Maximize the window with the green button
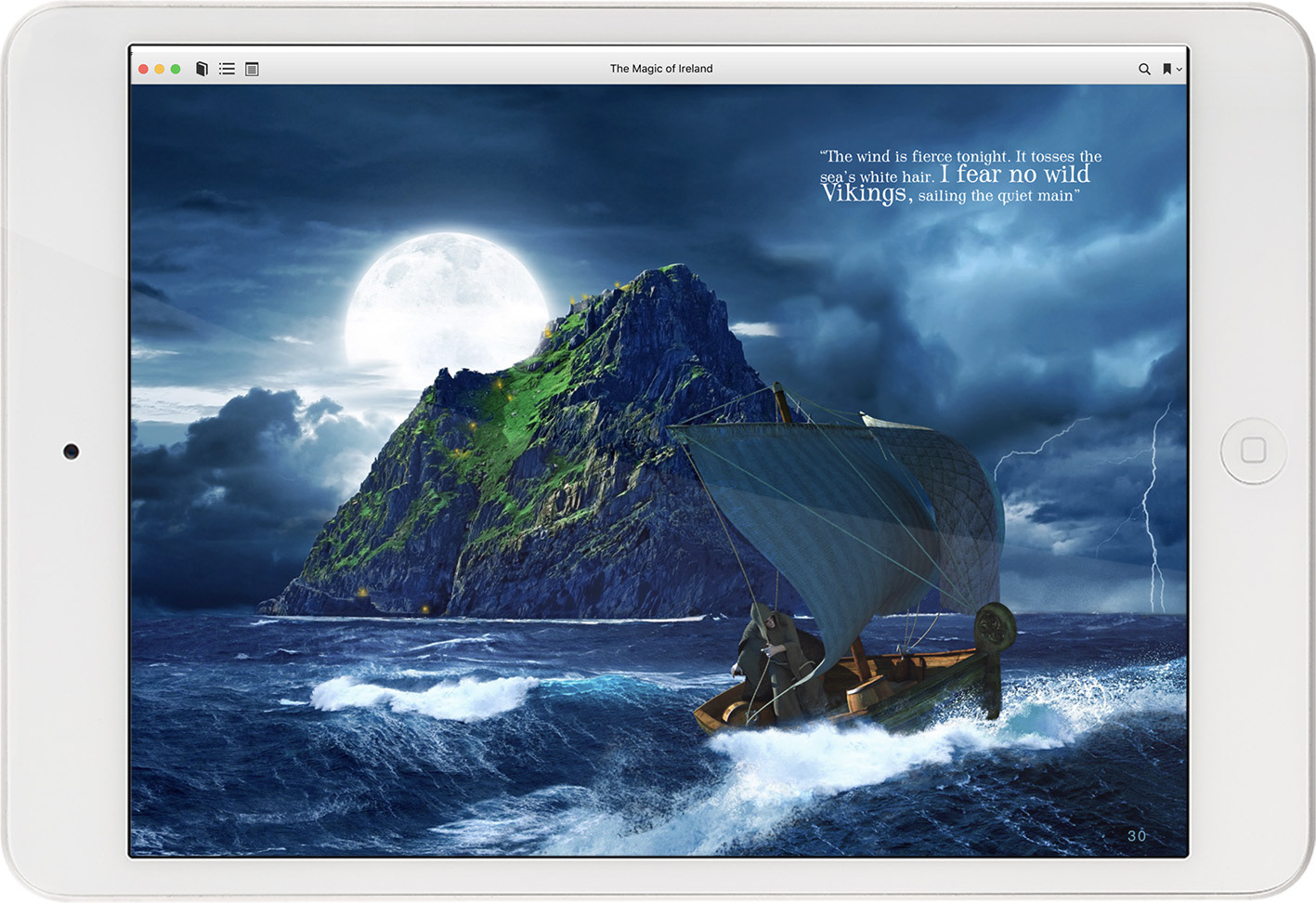Image resolution: width=1316 pixels, height=903 pixels. 175,69
